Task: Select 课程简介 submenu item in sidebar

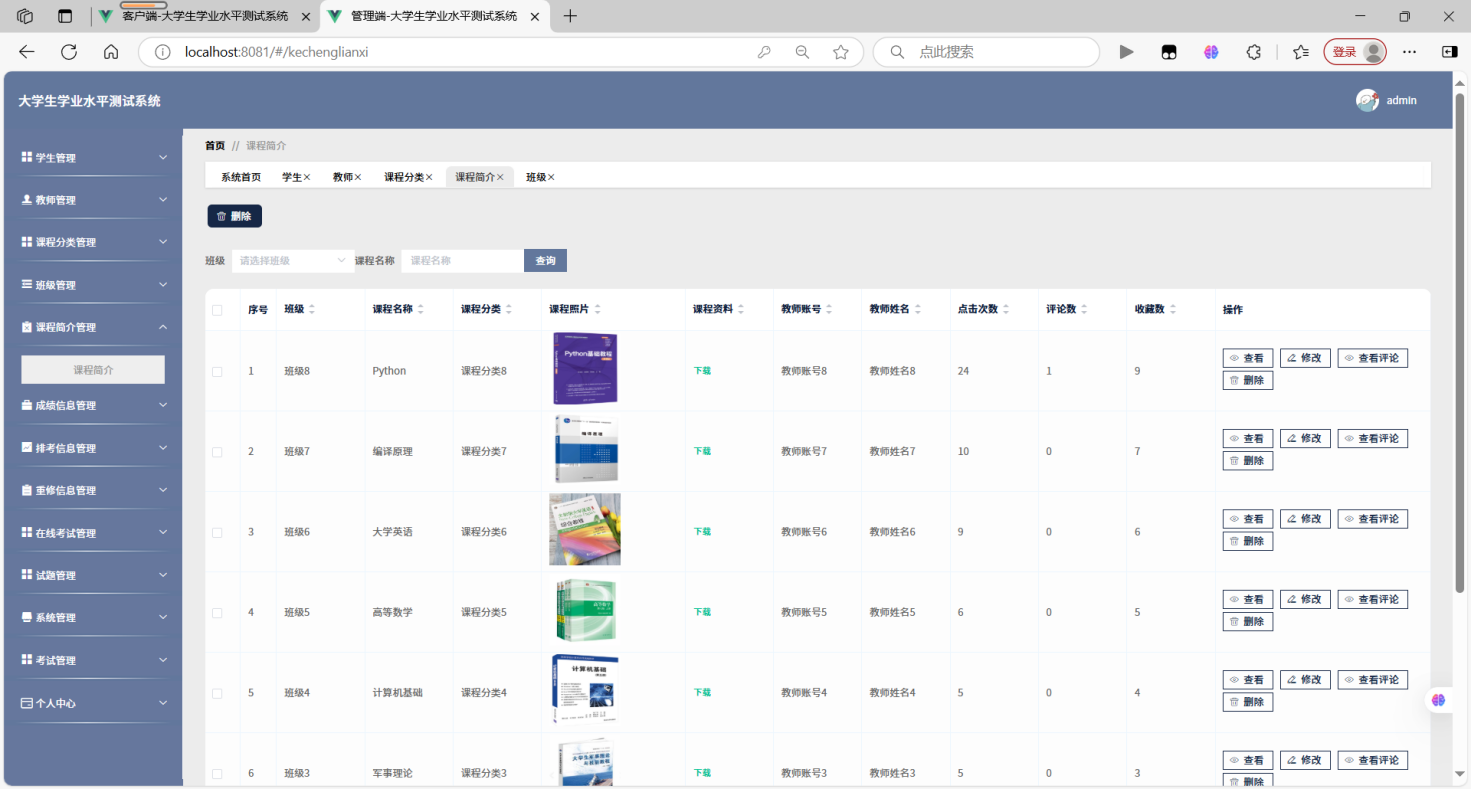Action: click(x=93, y=370)
